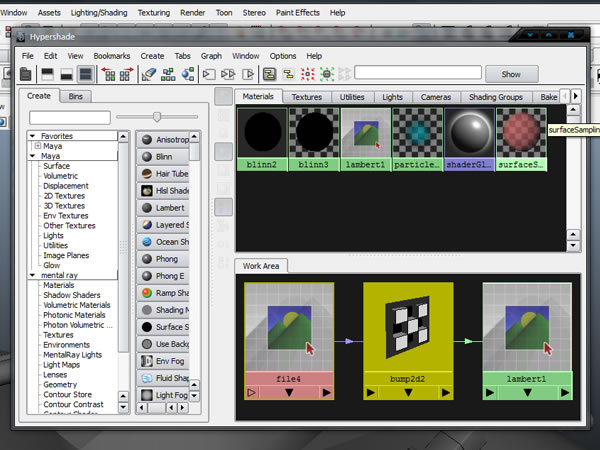Show the bottom tabs only icon

point(67,74)
